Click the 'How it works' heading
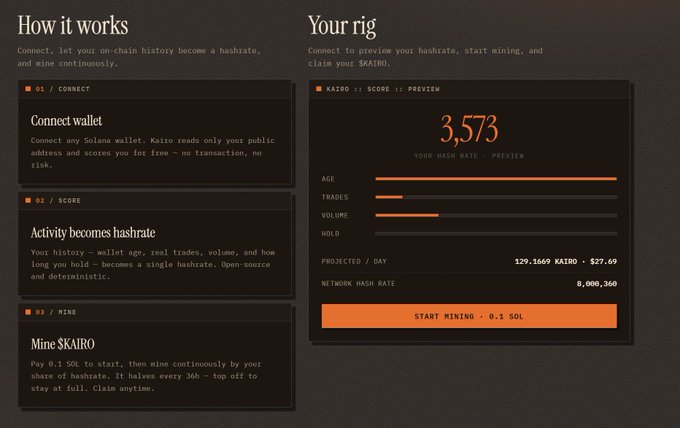This screenshot has width=680, height=428. [73, 26]
